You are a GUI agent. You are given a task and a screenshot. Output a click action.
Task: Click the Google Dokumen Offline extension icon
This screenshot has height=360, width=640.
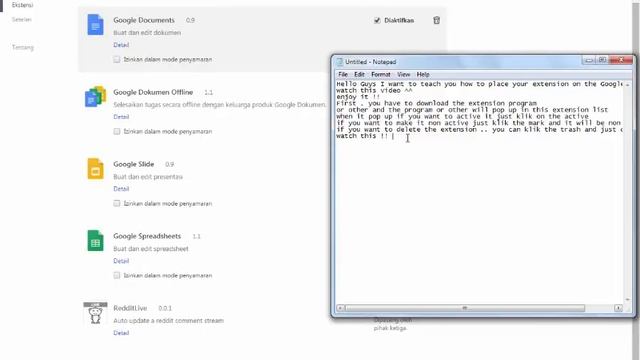[x=95, y=97]
